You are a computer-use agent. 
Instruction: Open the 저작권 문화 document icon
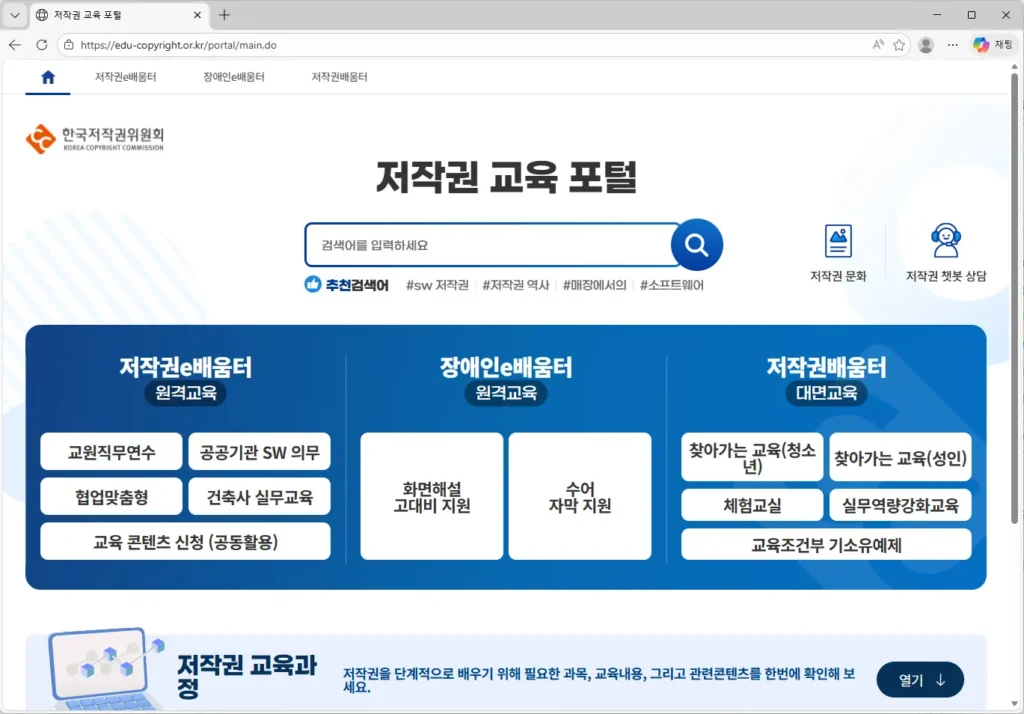click(838, 242)
